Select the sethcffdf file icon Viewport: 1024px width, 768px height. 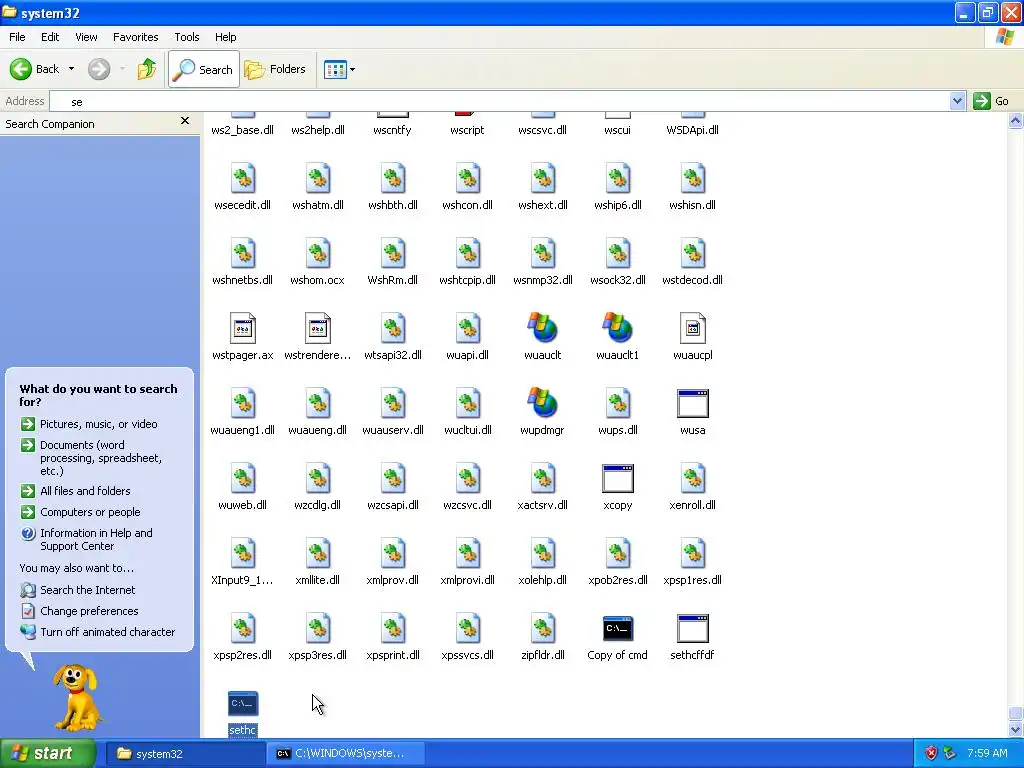(x=692, y=628)
